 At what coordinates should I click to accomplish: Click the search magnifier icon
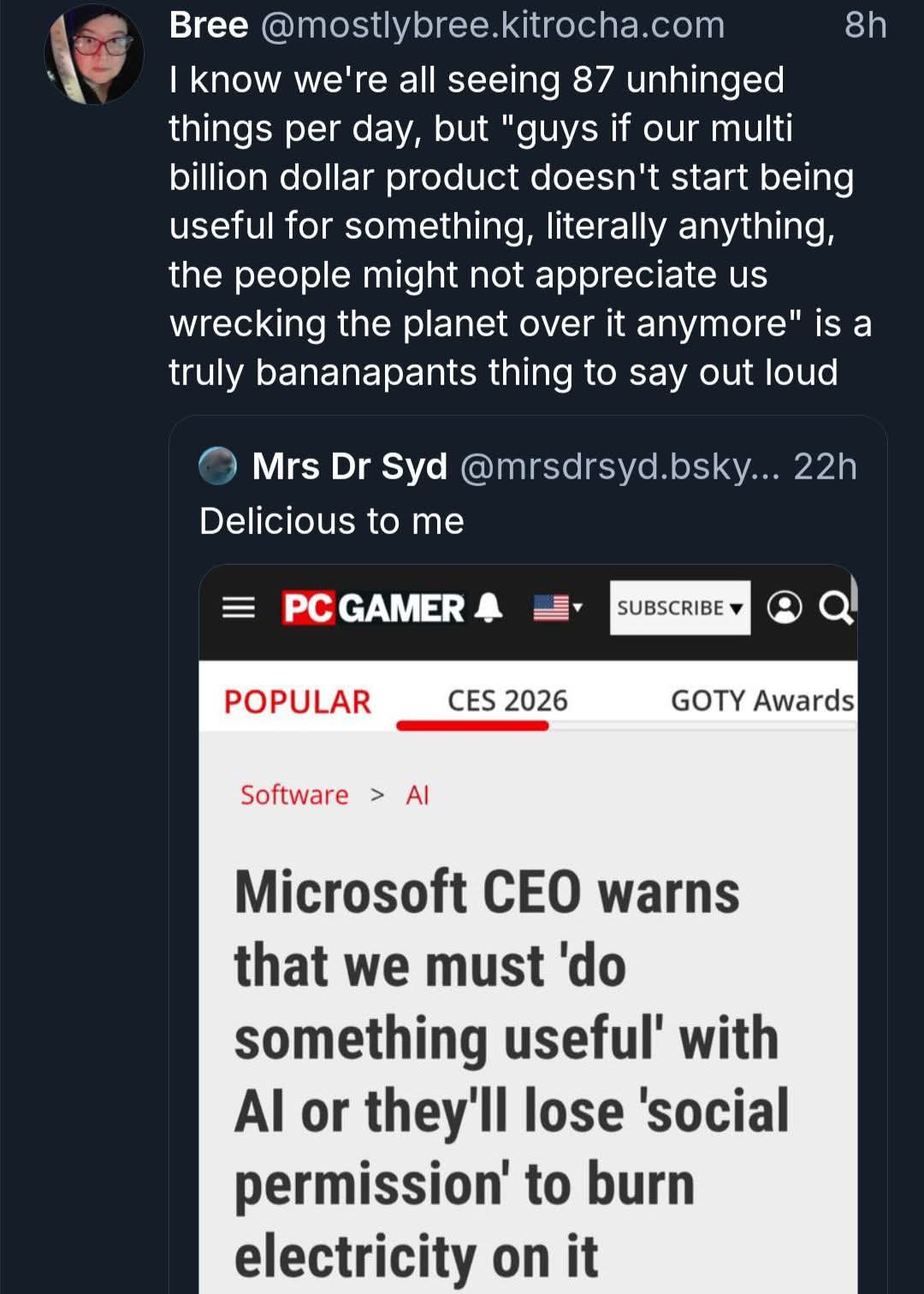click(x=835, y=608)
